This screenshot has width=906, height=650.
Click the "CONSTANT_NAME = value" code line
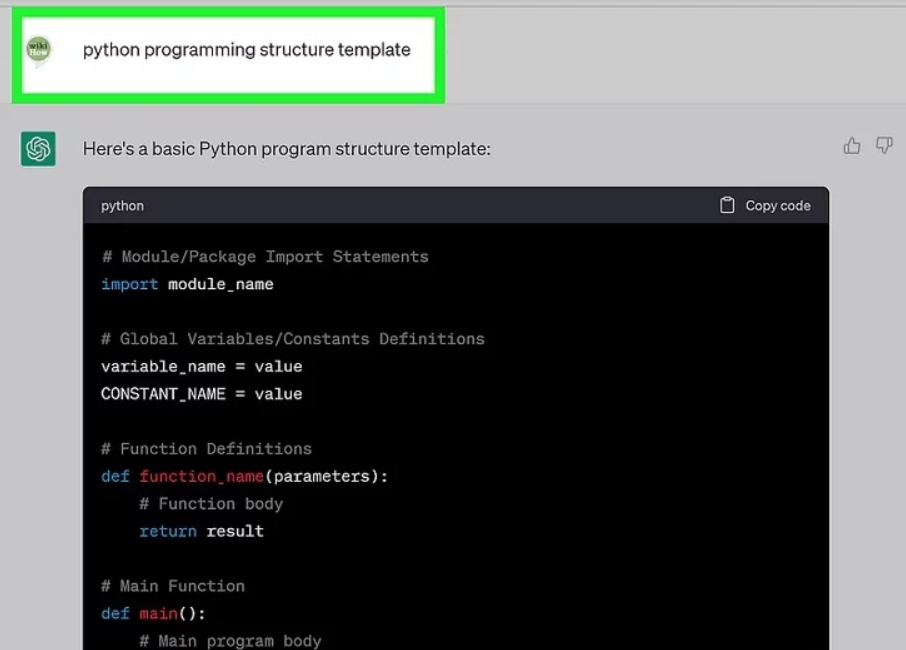[201, 394]
